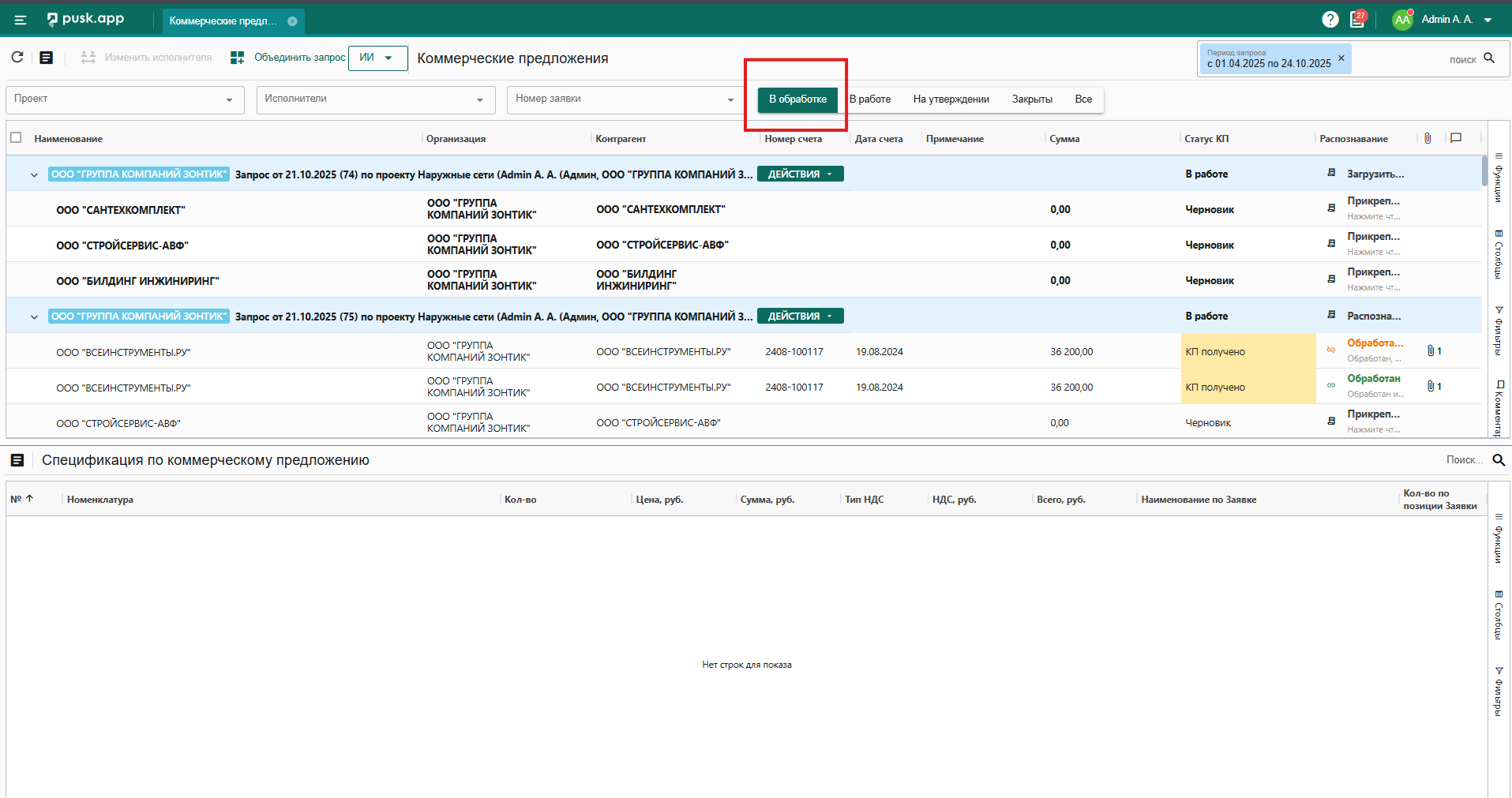
Task: Toggle the select-all checkbox in table header
Action: coord(16,138)
